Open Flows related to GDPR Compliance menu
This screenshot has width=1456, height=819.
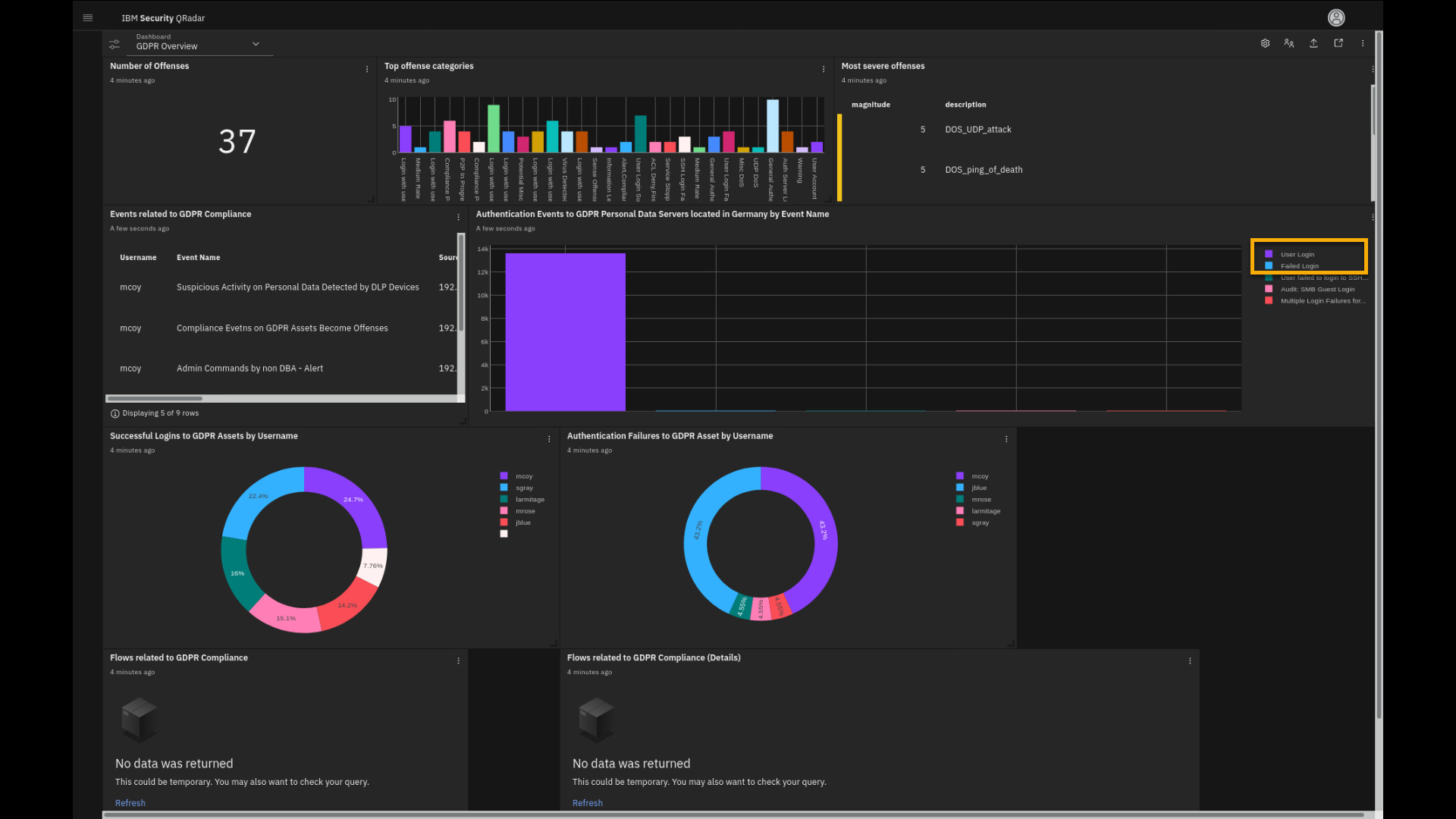click(x=458, y=661)
